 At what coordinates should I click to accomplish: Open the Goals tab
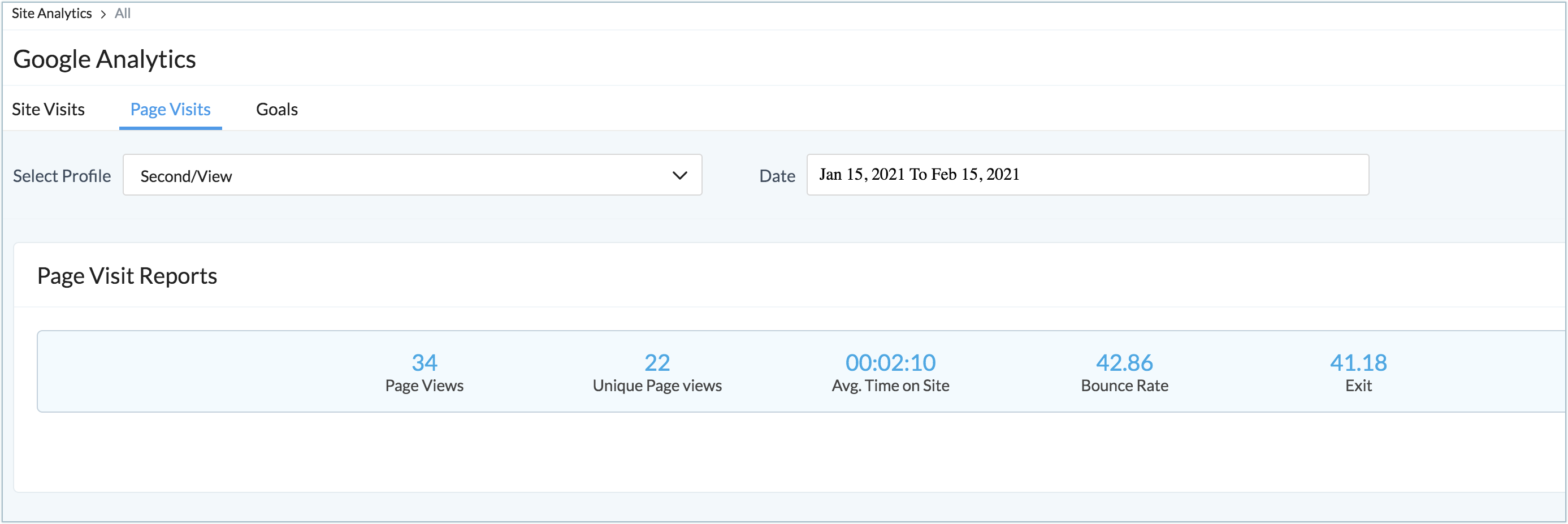277,110
